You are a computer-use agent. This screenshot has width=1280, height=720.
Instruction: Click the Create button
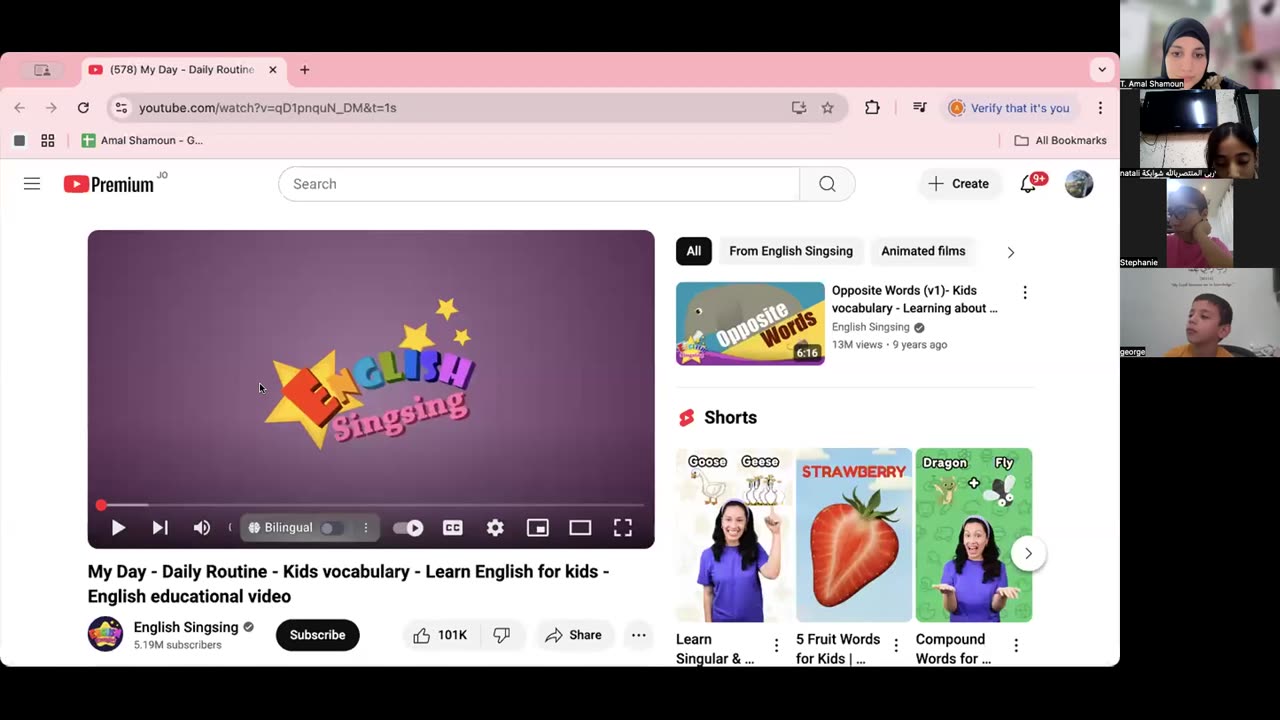click(958, 184)
